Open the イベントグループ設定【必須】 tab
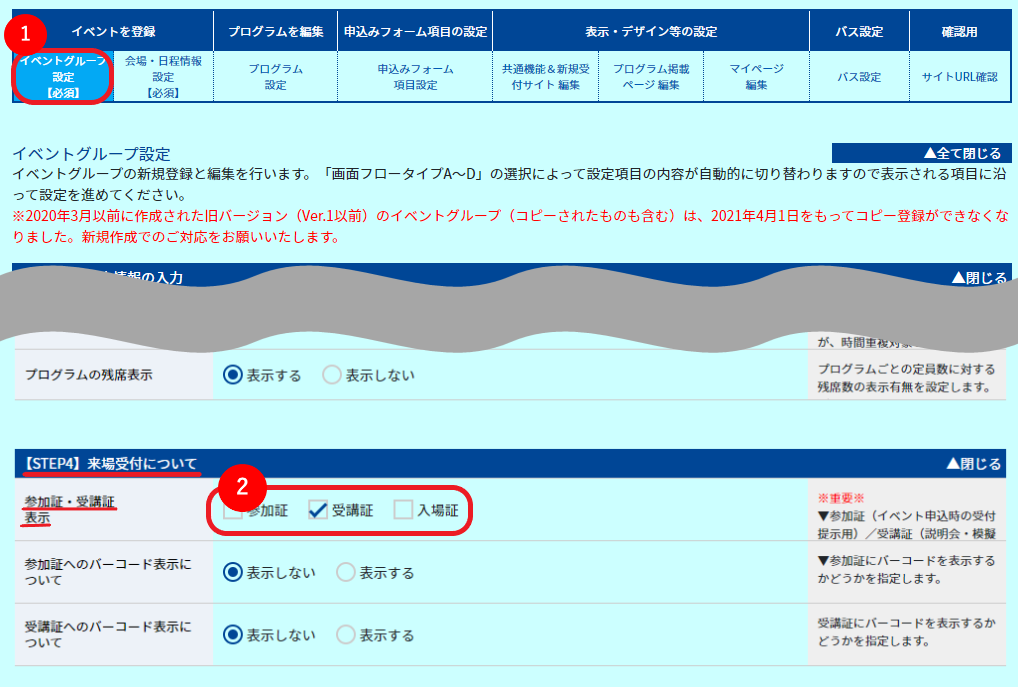 tap(63, 77)
